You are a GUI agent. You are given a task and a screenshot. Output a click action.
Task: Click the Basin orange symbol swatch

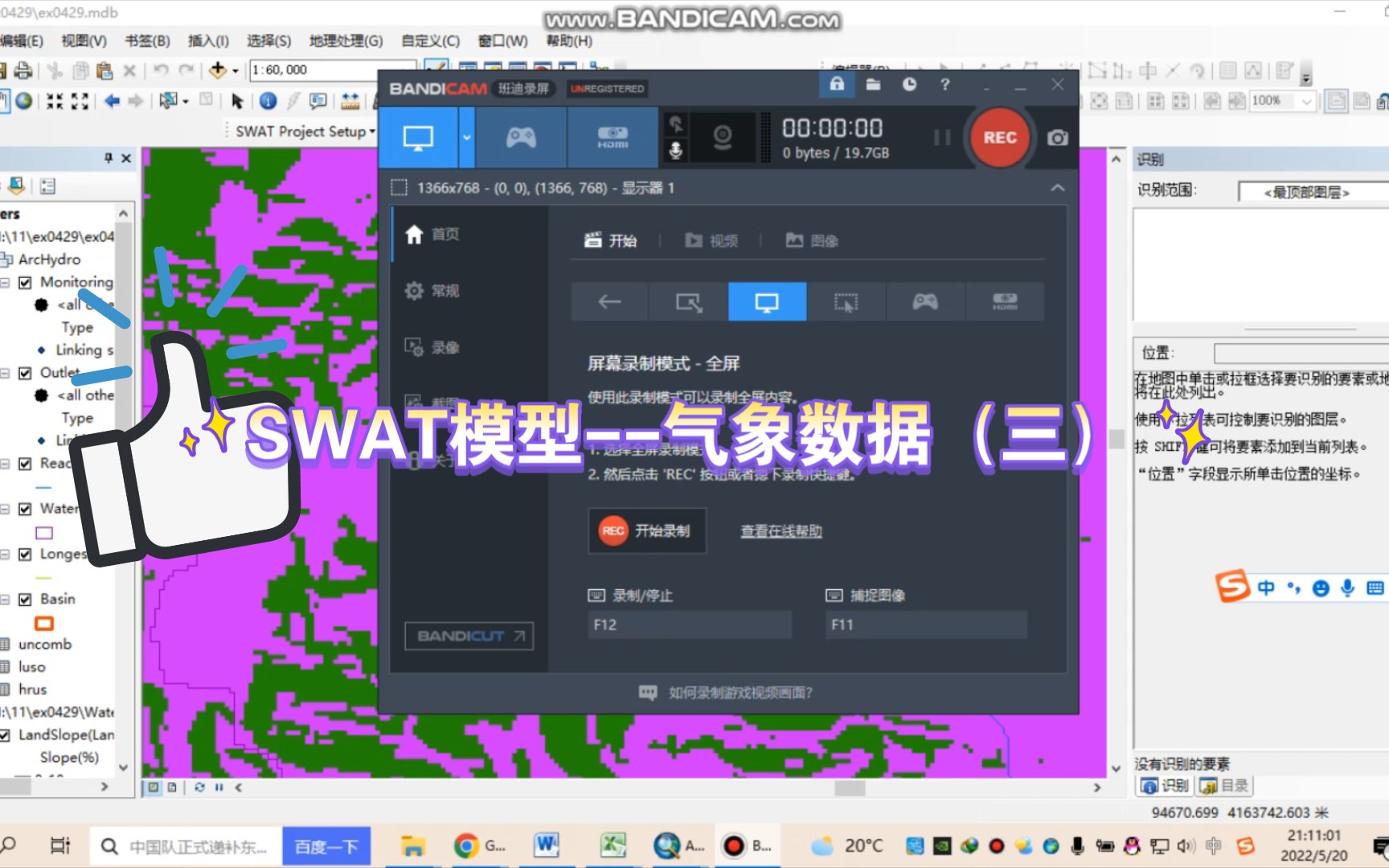click(x=44, y=624)
